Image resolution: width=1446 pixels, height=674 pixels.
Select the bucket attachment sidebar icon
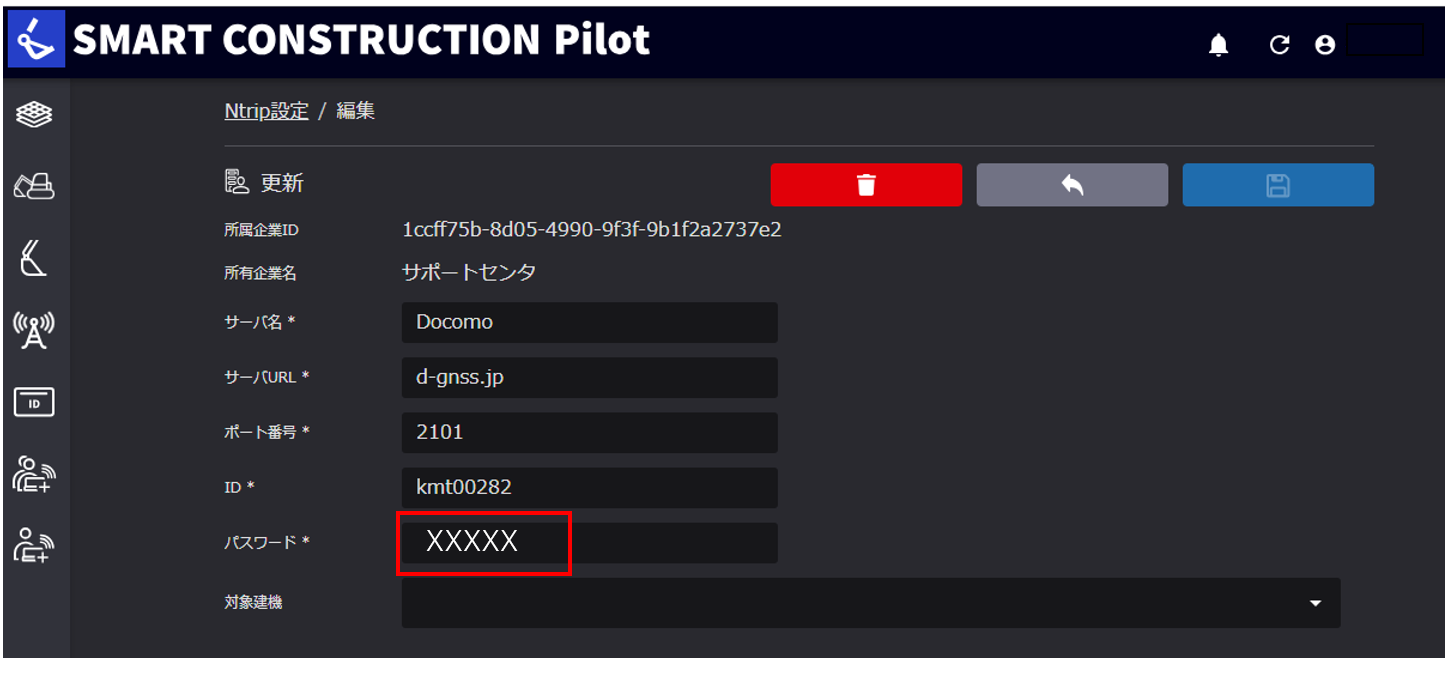[x=33, y=259]
